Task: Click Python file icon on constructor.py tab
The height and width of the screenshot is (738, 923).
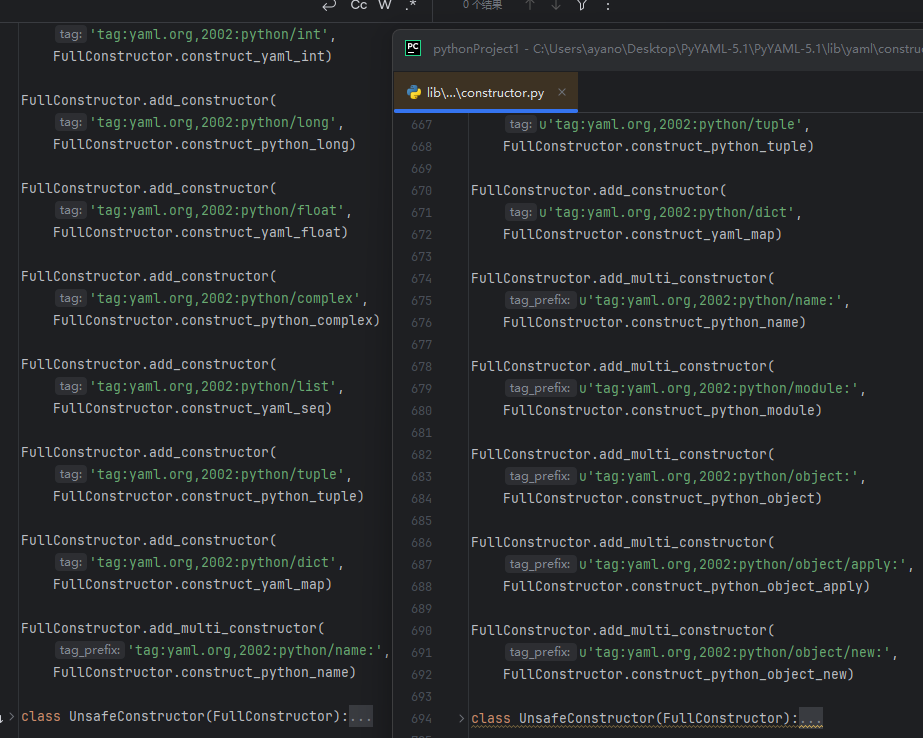Action: click(x=414, y=93)
